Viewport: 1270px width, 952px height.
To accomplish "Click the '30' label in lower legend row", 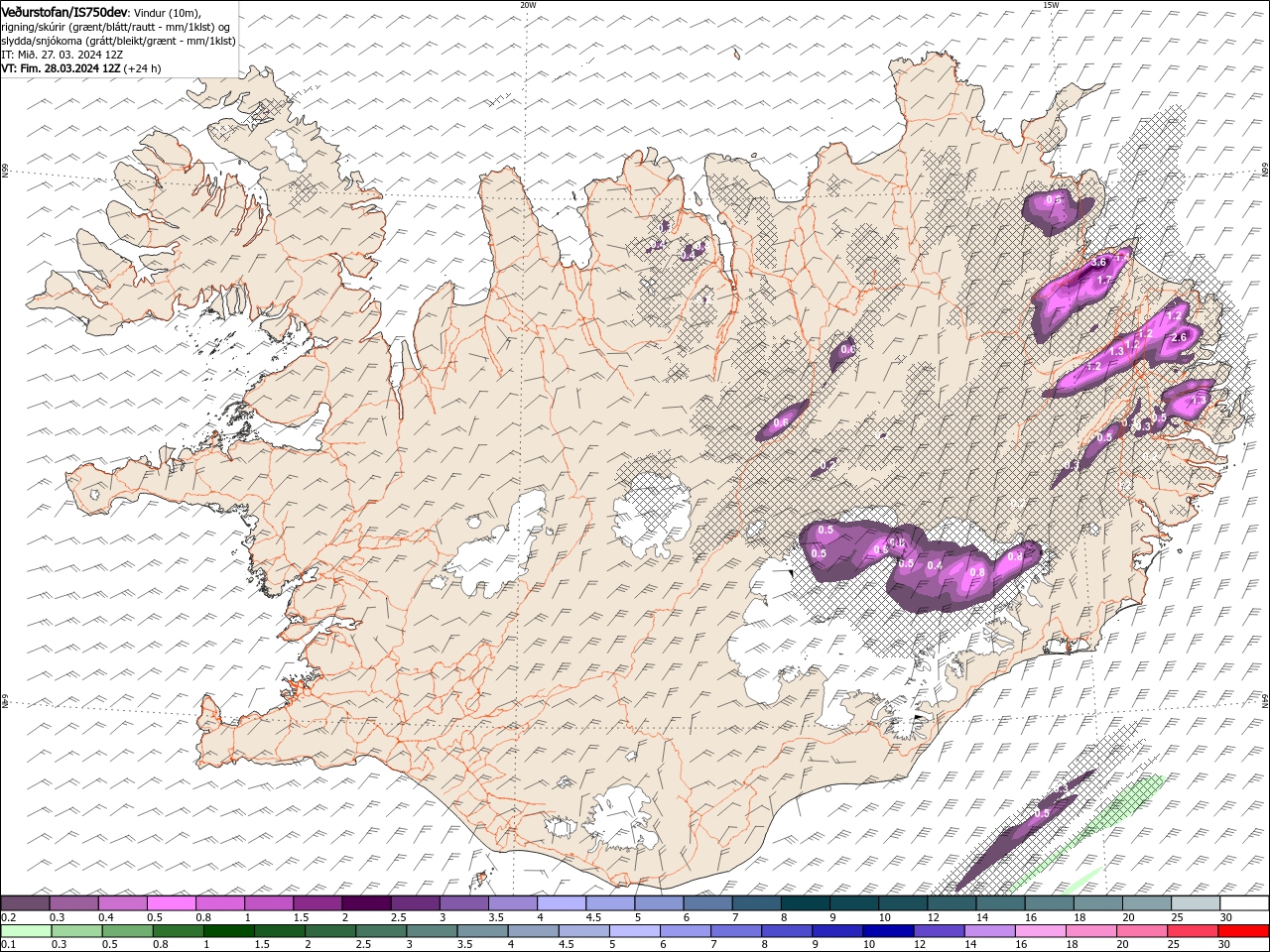I will tap(1223, 945).
